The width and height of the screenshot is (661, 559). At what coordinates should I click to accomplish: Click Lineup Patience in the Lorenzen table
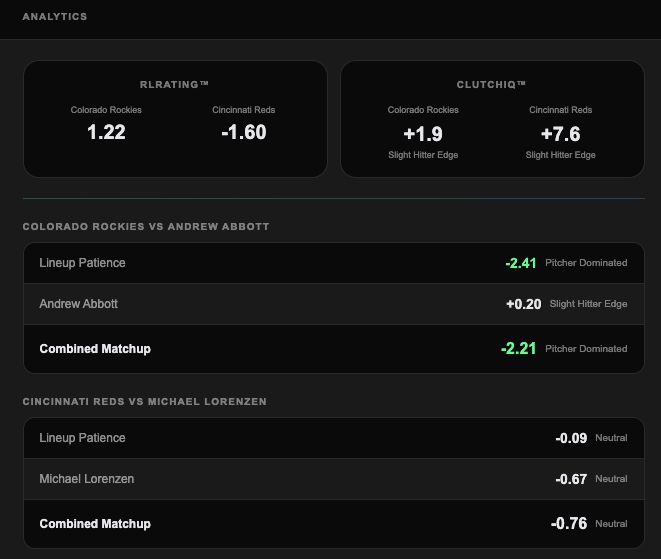[82, 438]
